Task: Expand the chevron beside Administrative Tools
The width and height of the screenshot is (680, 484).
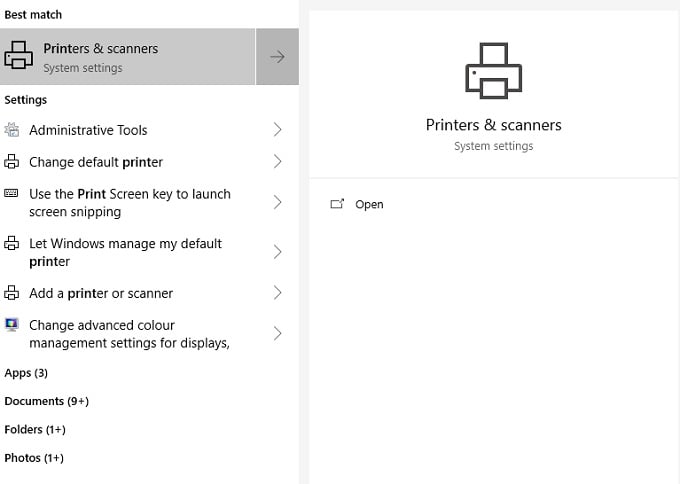Action: click(277, 130)
